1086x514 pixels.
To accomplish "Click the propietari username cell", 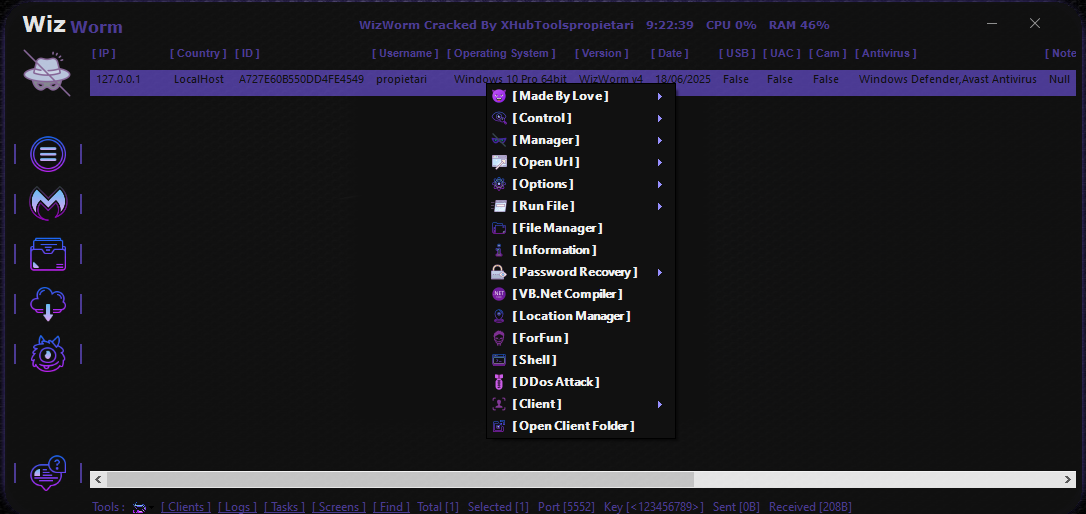I will click(401, 80).
